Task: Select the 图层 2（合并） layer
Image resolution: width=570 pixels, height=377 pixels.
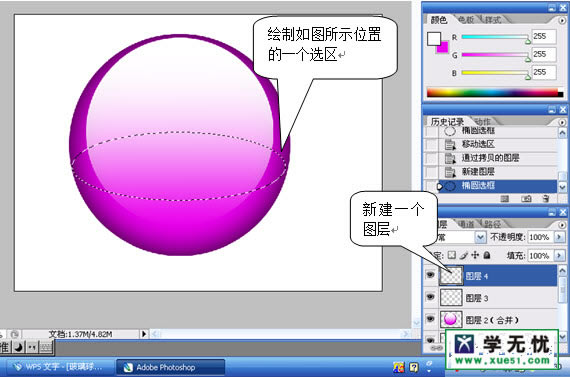Action: click(497, 320)
